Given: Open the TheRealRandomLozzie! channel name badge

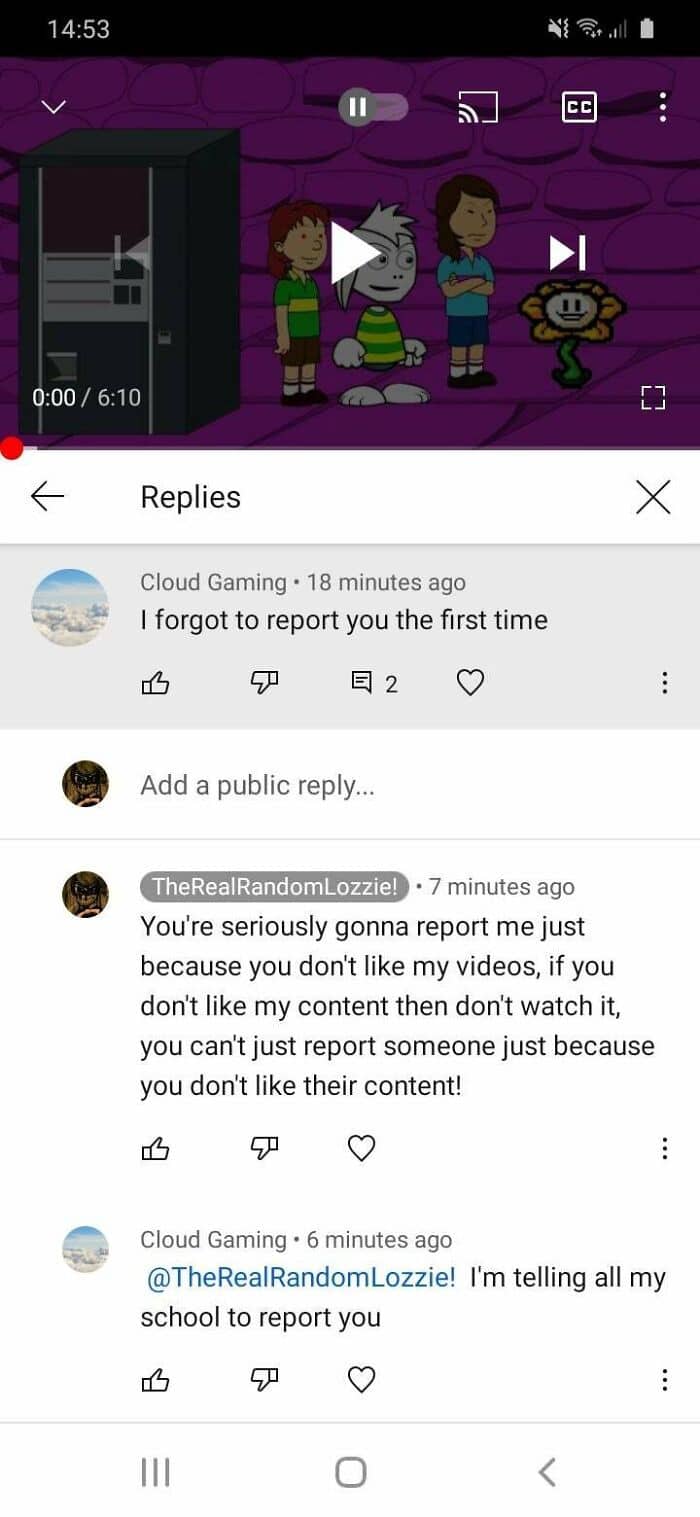Looking at the screenshot, I should pyautogui.click(x=275, y=886).
